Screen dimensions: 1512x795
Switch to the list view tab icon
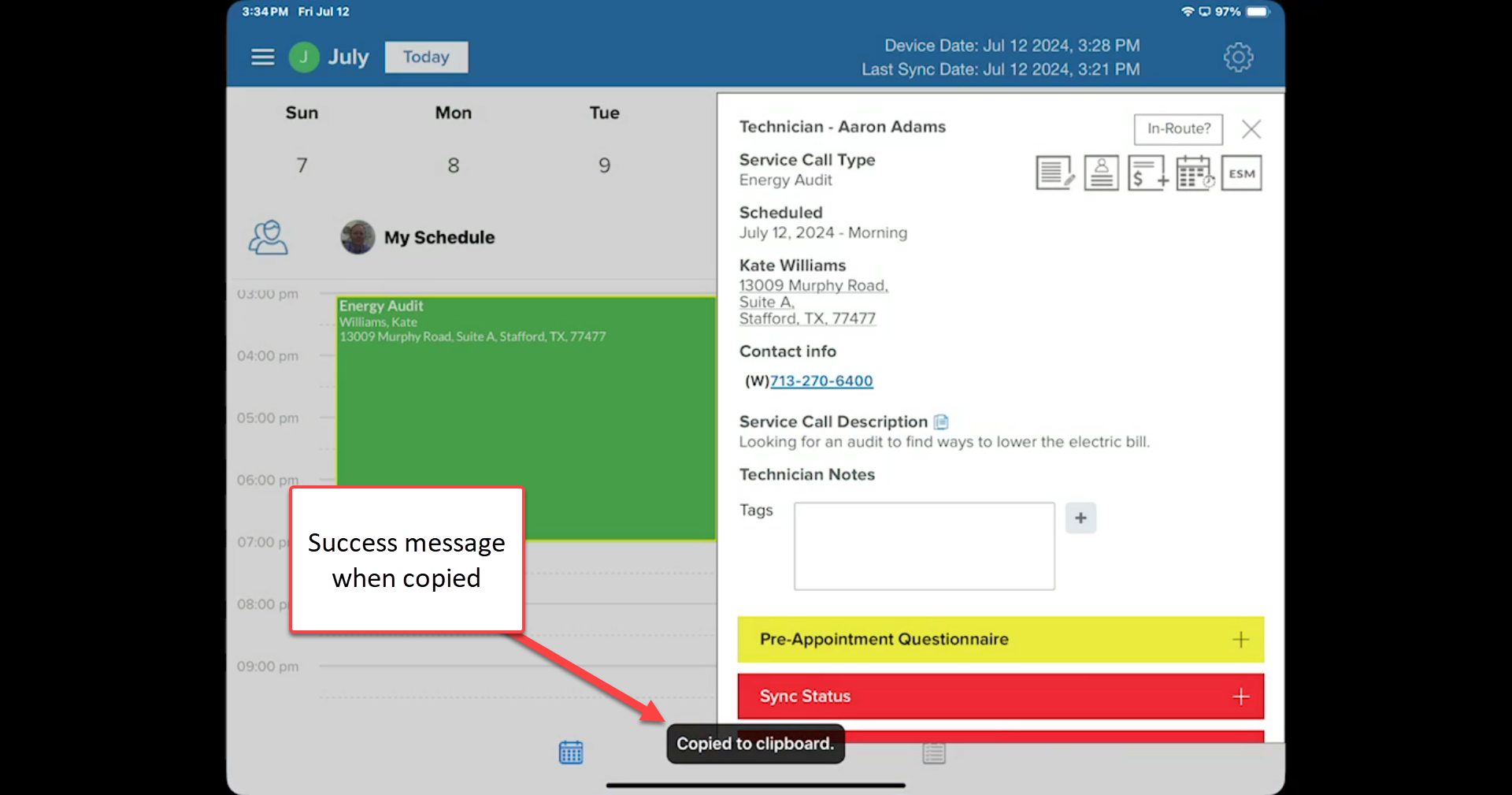[934, 752]
